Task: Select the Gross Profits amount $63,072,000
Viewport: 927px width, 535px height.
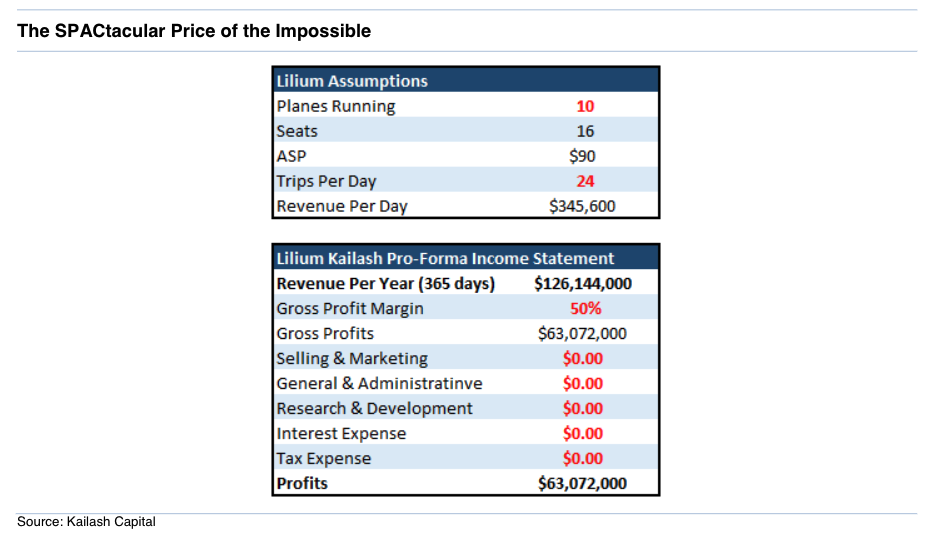Action: pos(582,333)
